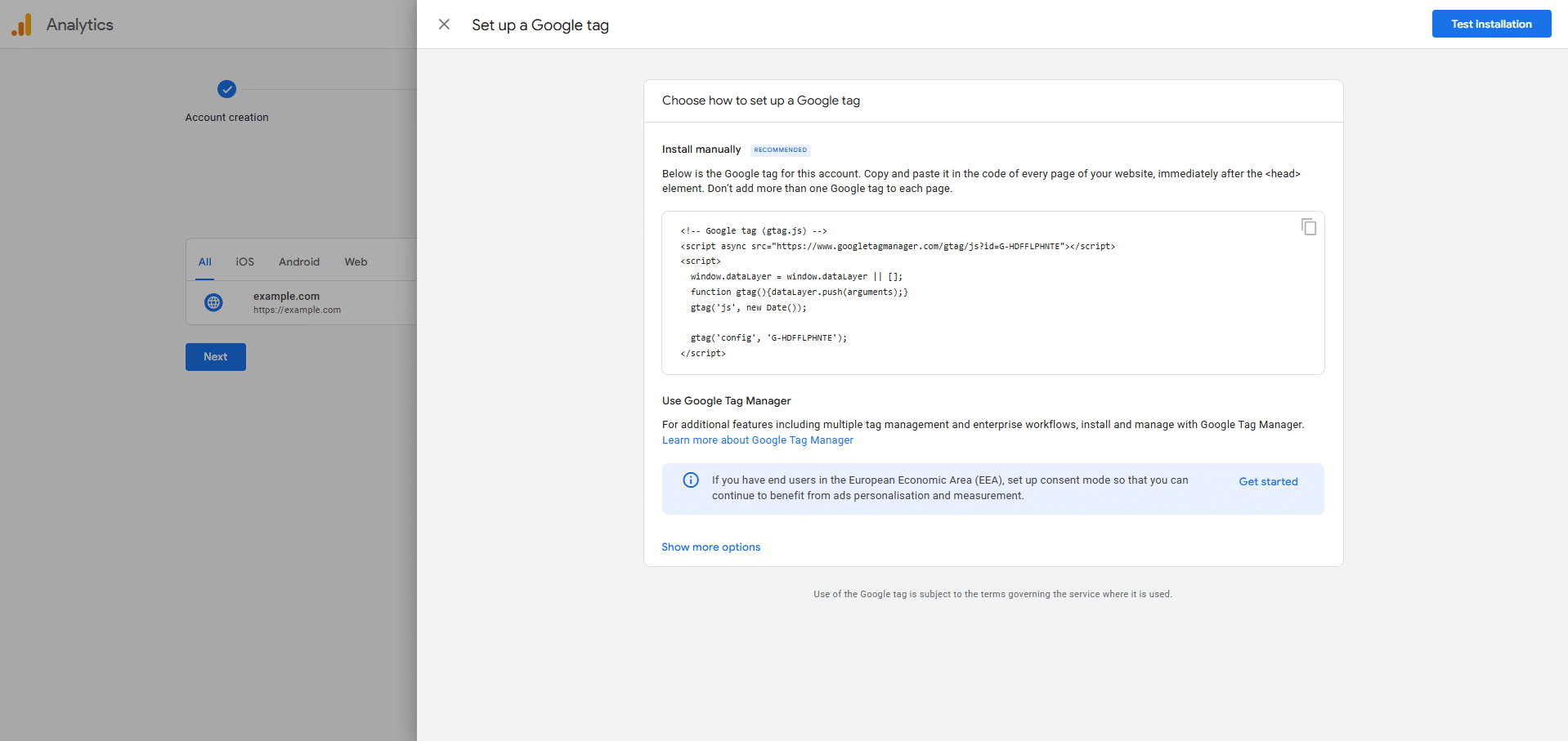The image size is (1568, 741).
Task: Select the All platforms filter
Action: click(204, 261)
